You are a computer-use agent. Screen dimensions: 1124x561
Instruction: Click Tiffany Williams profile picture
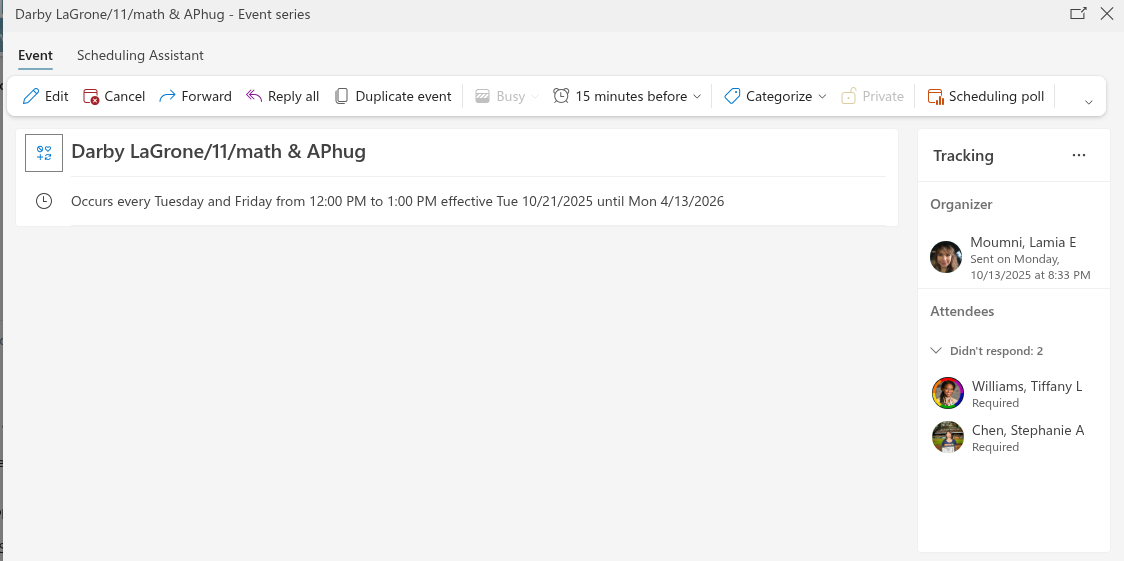point(947,393)
